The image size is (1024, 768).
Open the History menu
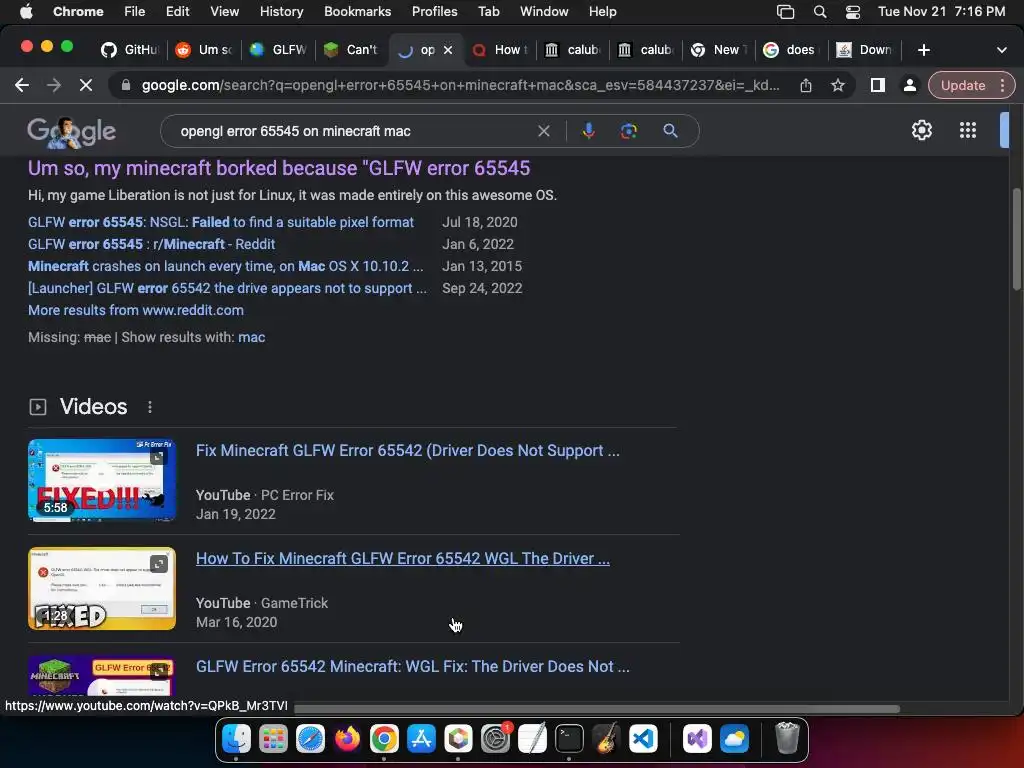pos(281,12)
